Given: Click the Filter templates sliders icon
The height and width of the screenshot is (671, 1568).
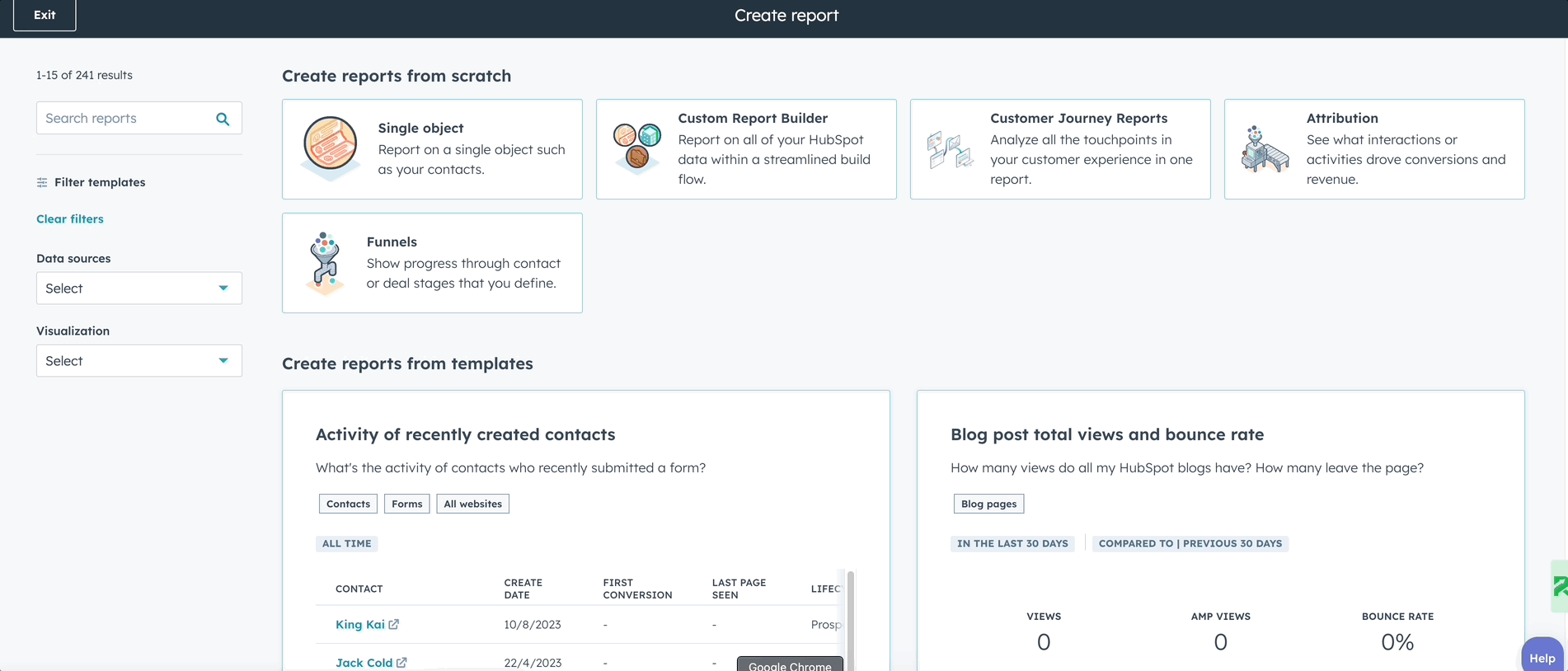Looking at the screenshot, I should pos(40,182).
